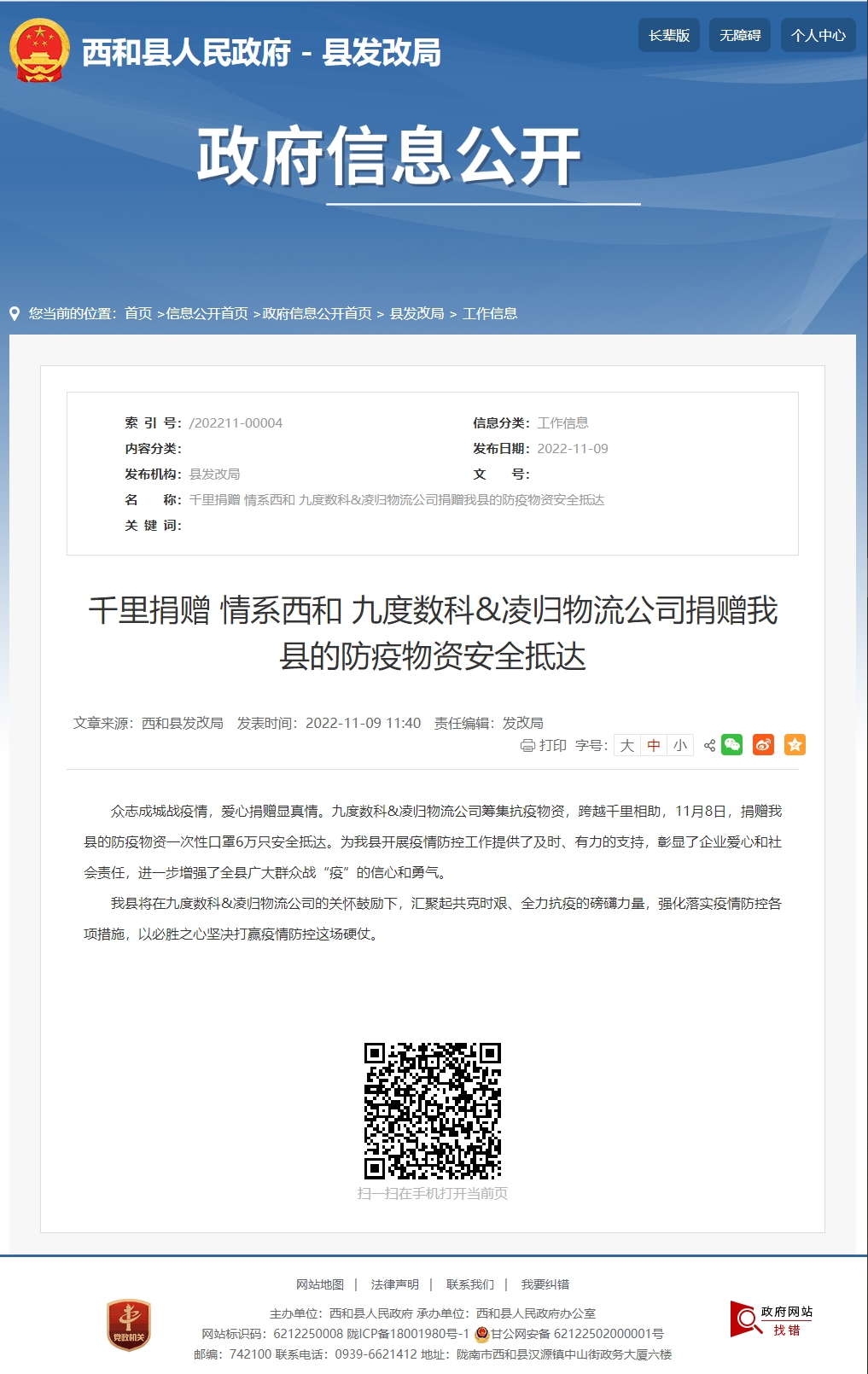Click 信息分类 value 工作信息
The height and width of the screenshot is (1374, 868).
[562, 422]
